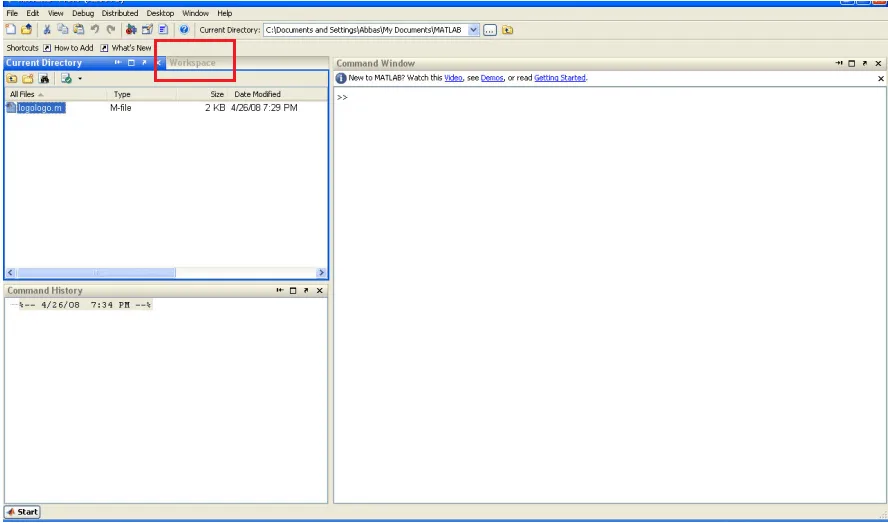Cut selection using the scissors icon
Screen dimensions: 888x523
pos(47,29)
